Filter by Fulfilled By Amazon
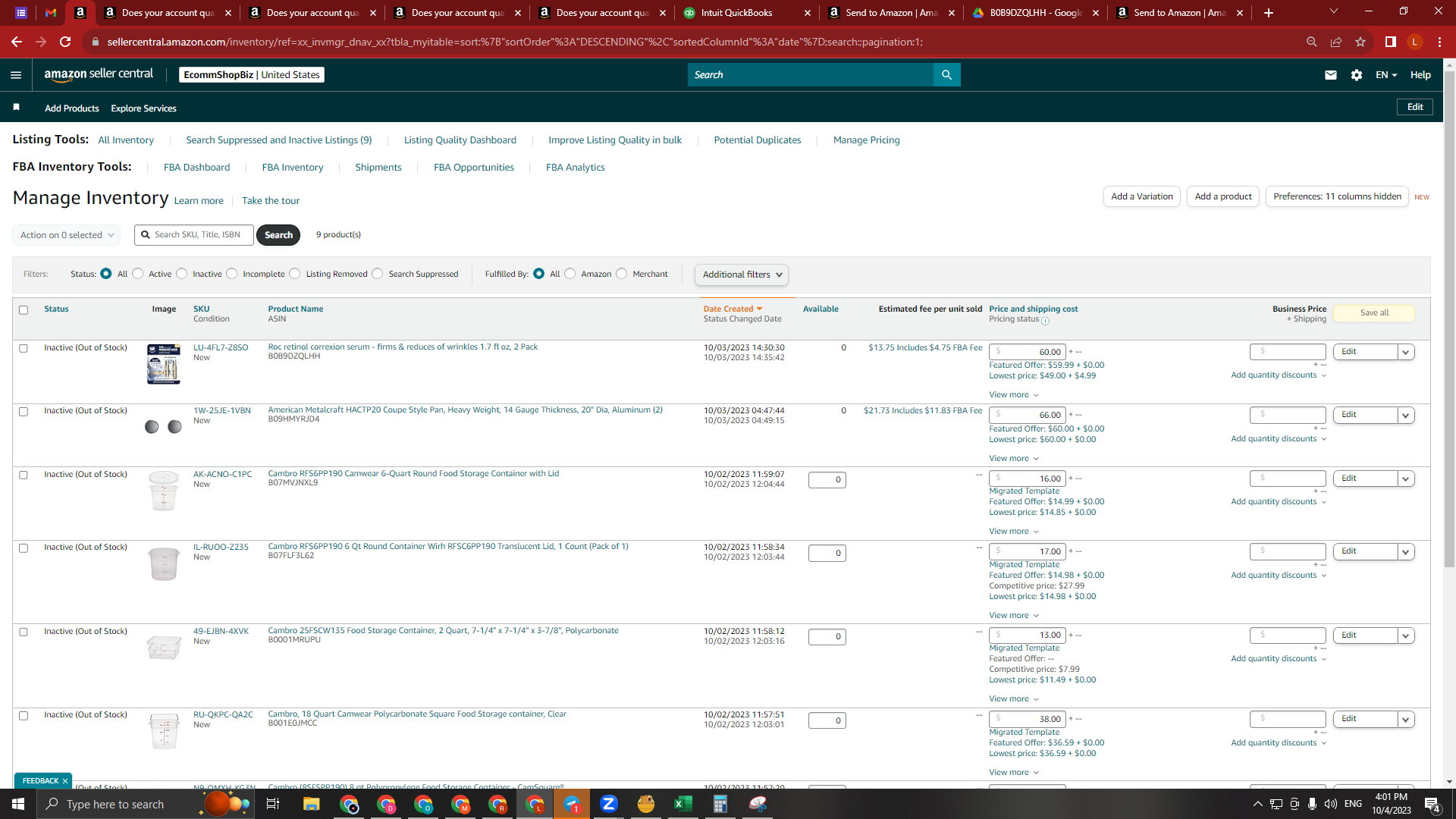Viewport: 1456px width, 819px height. coord(570,274)
